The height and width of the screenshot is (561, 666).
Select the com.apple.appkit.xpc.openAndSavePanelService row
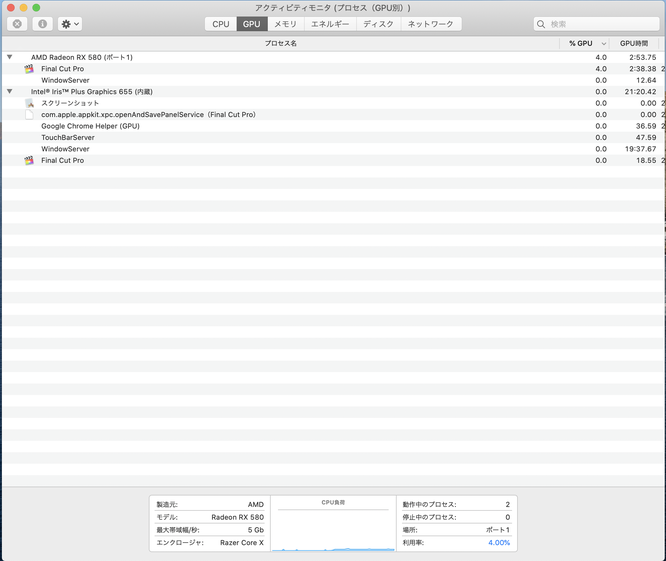(333, 115)
